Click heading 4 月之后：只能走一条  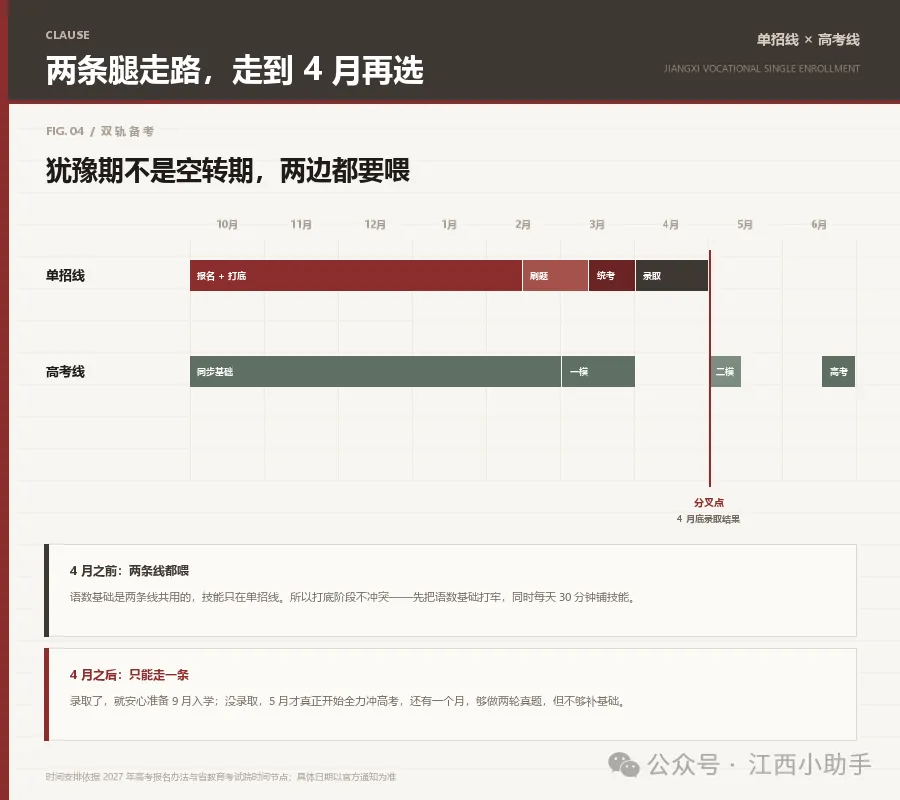click(129, 675)
